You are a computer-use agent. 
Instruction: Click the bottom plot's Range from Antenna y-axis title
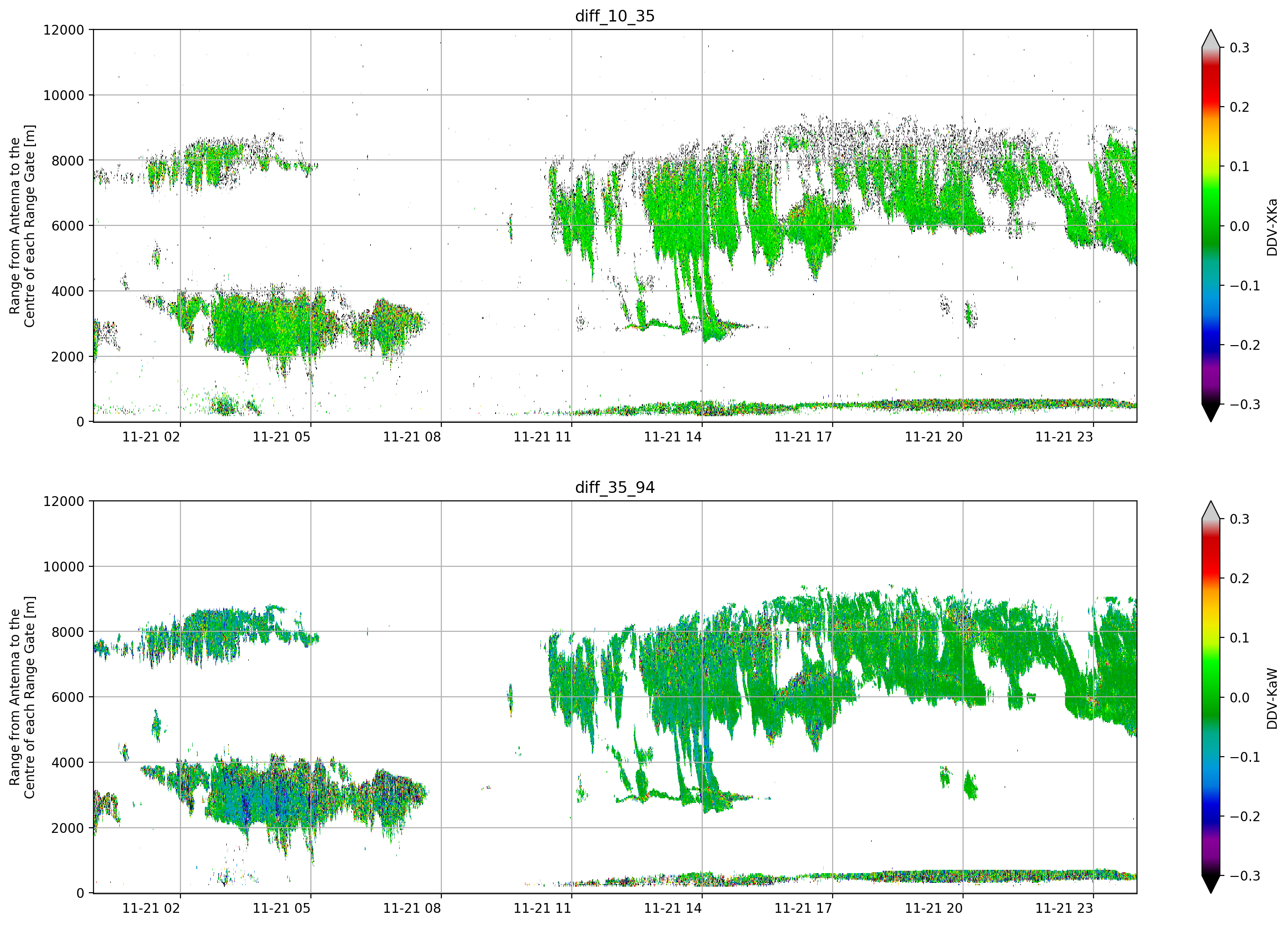pyautogui.click(x=22, y=698)
